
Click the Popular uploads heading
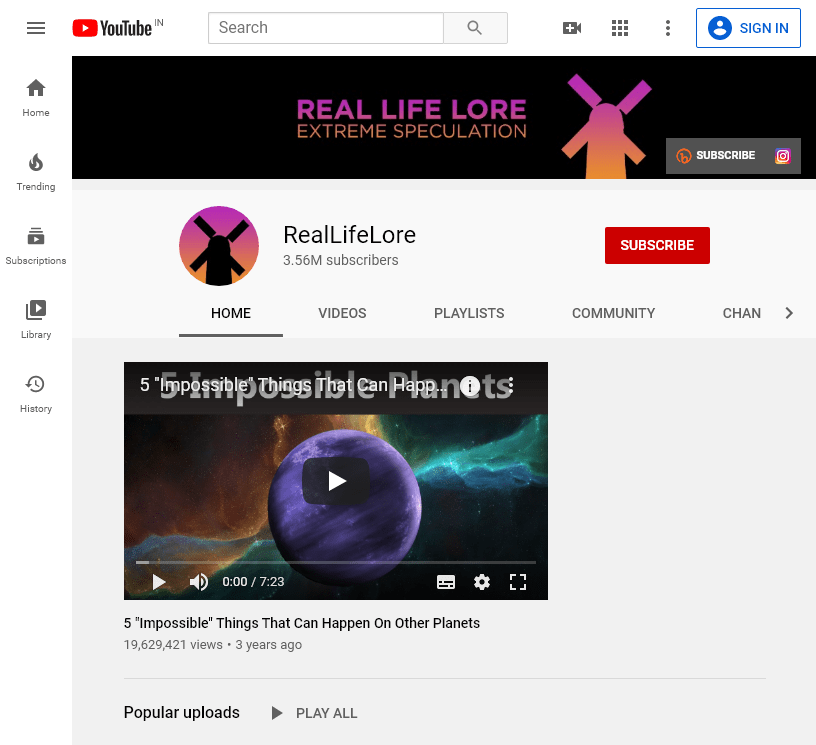tap(182, 712)
